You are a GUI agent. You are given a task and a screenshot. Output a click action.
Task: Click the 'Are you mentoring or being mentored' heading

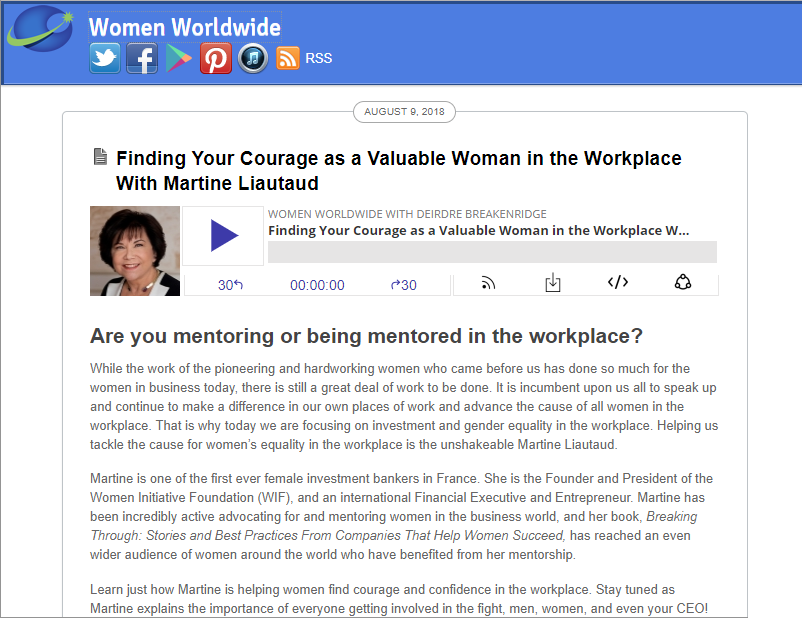point(366,336)
